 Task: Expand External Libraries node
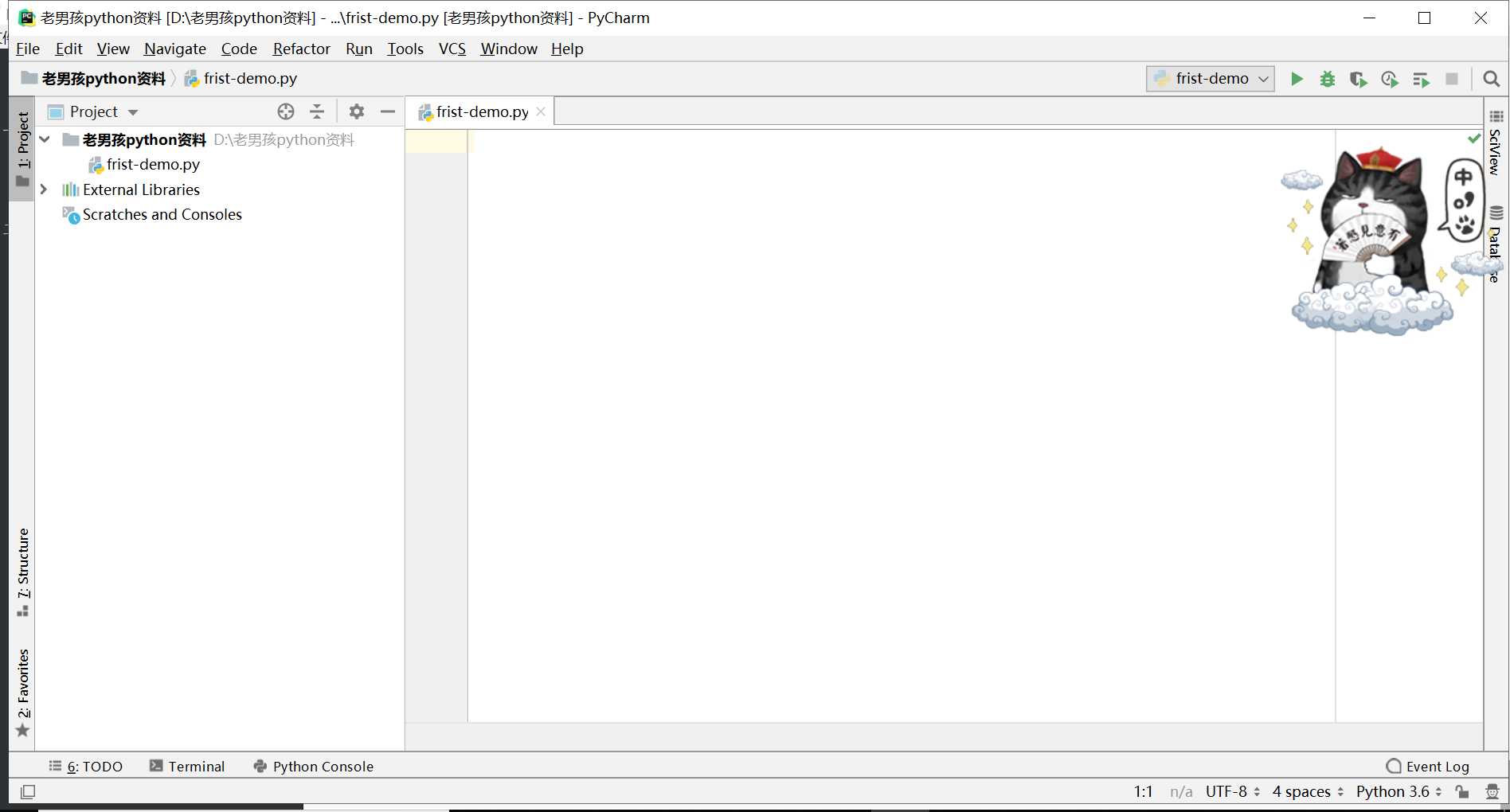pyautogui.click(x=44, y=189)
